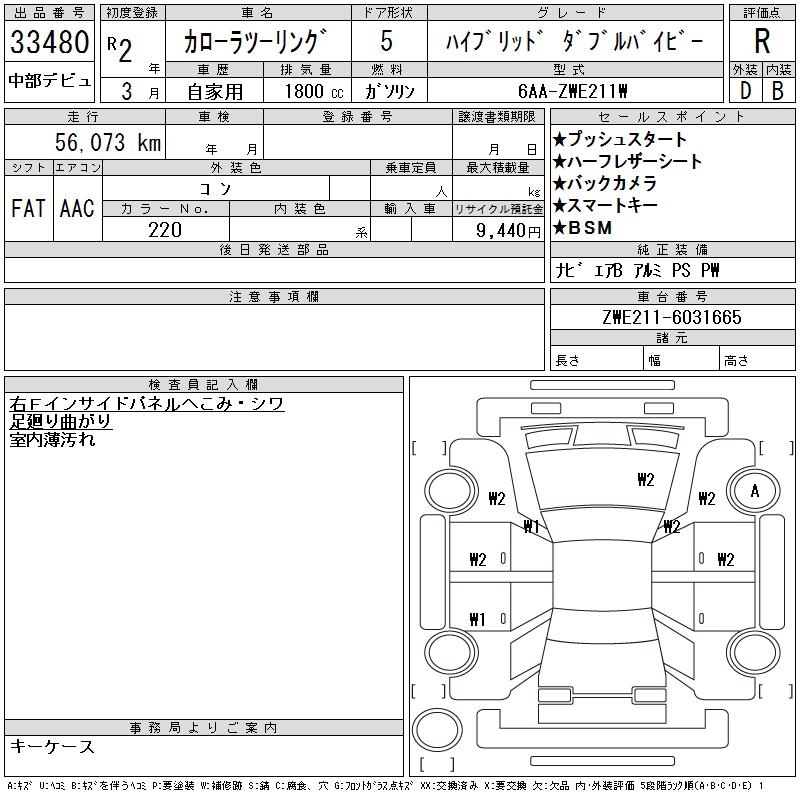Select the 長さ dimension field
This screenshot has height=800, width=800.
[597, 360]
